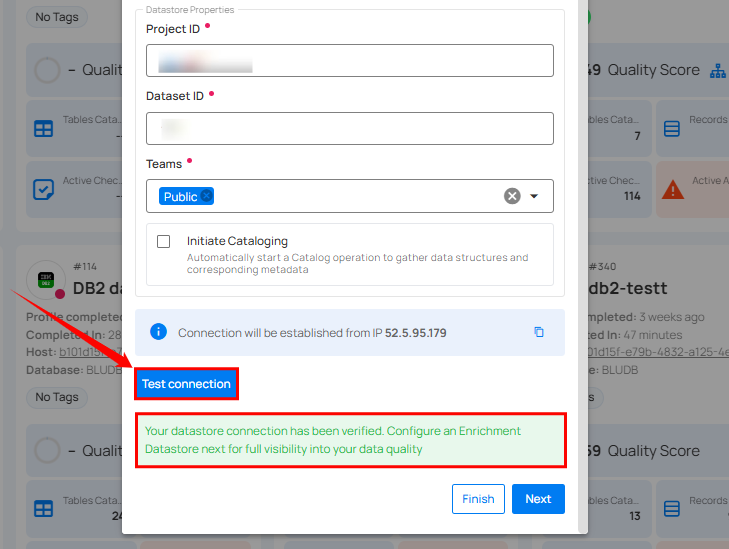Click the verified connection success message

(x=350, y=440)
